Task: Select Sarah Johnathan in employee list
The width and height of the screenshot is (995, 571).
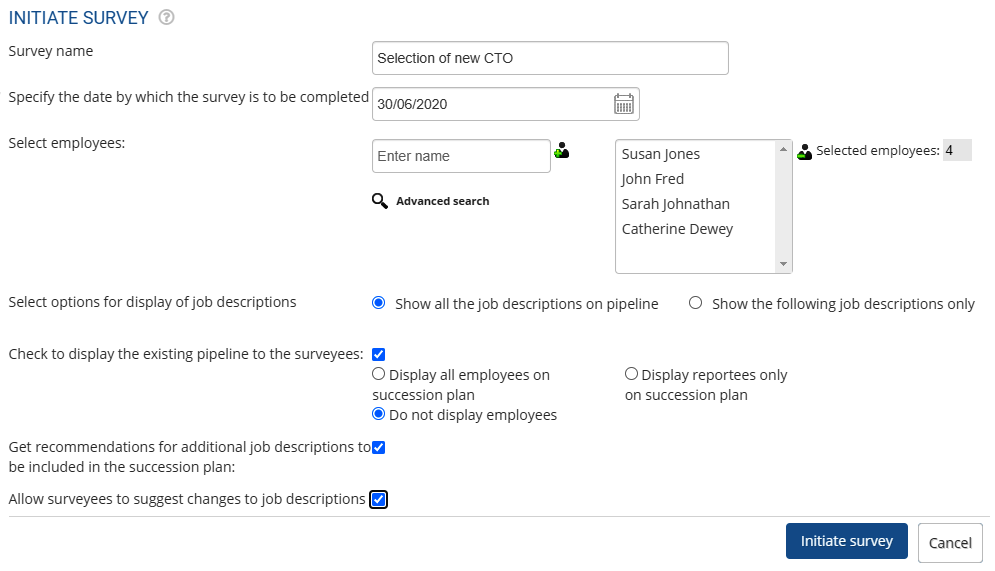Action: click(675, 204)
